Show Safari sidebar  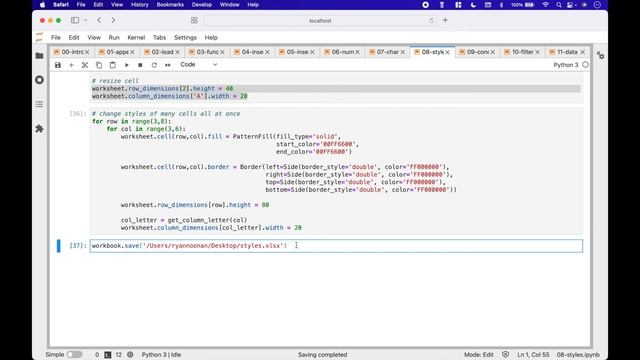(x=75, y=20)
